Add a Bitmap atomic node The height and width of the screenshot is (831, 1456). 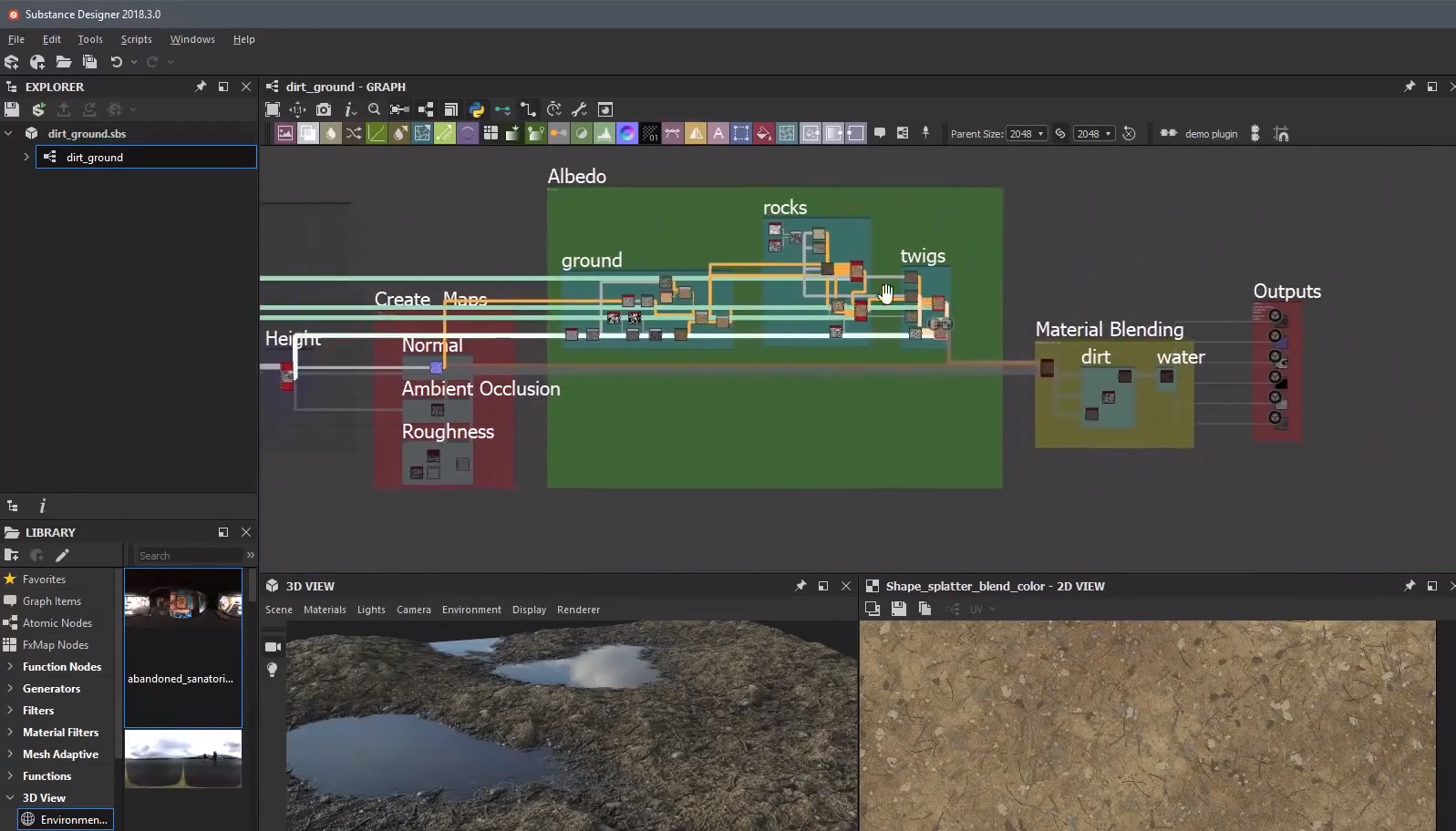coord(285,133)
